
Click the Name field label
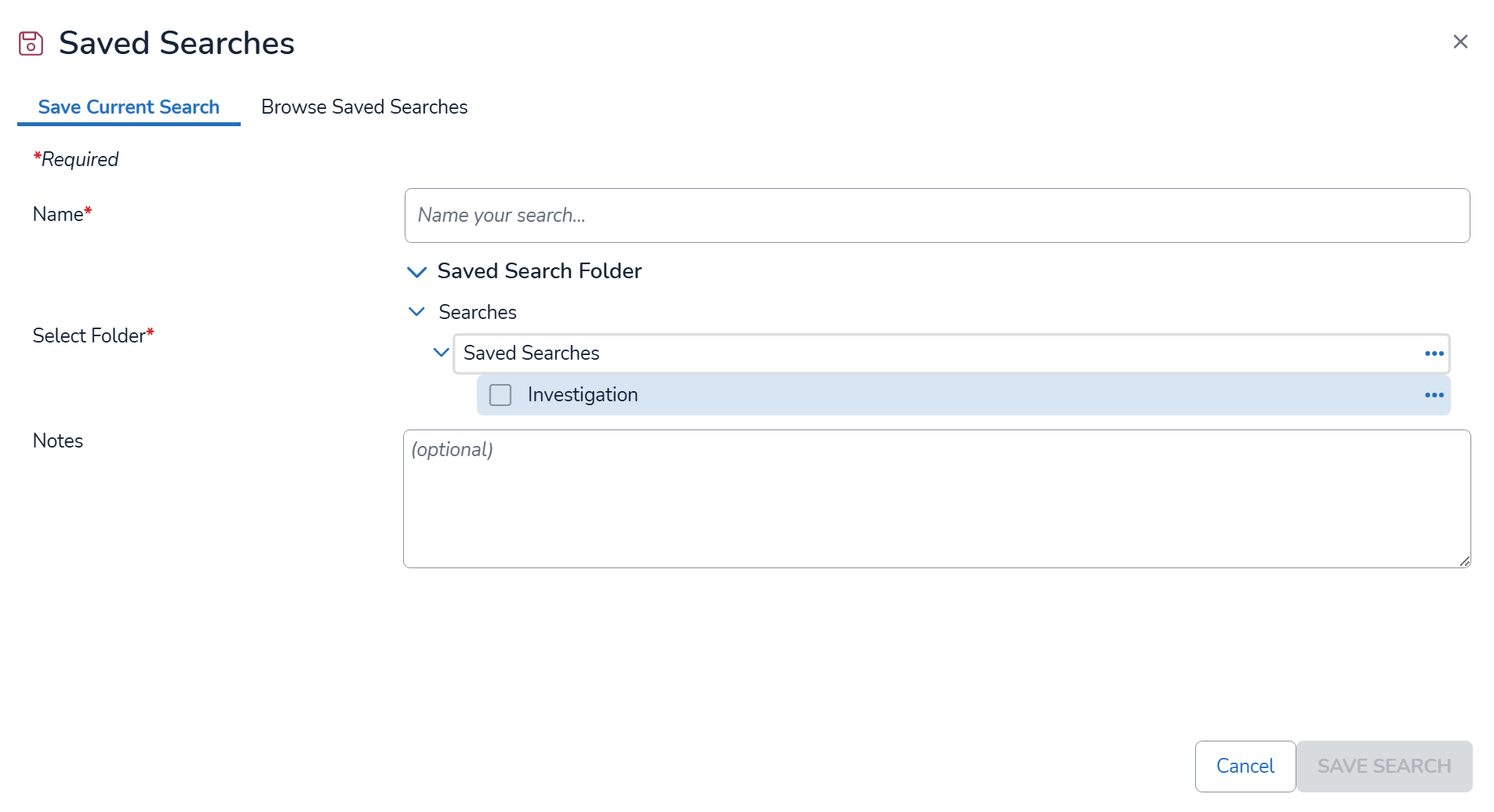(x=59, y=215)
